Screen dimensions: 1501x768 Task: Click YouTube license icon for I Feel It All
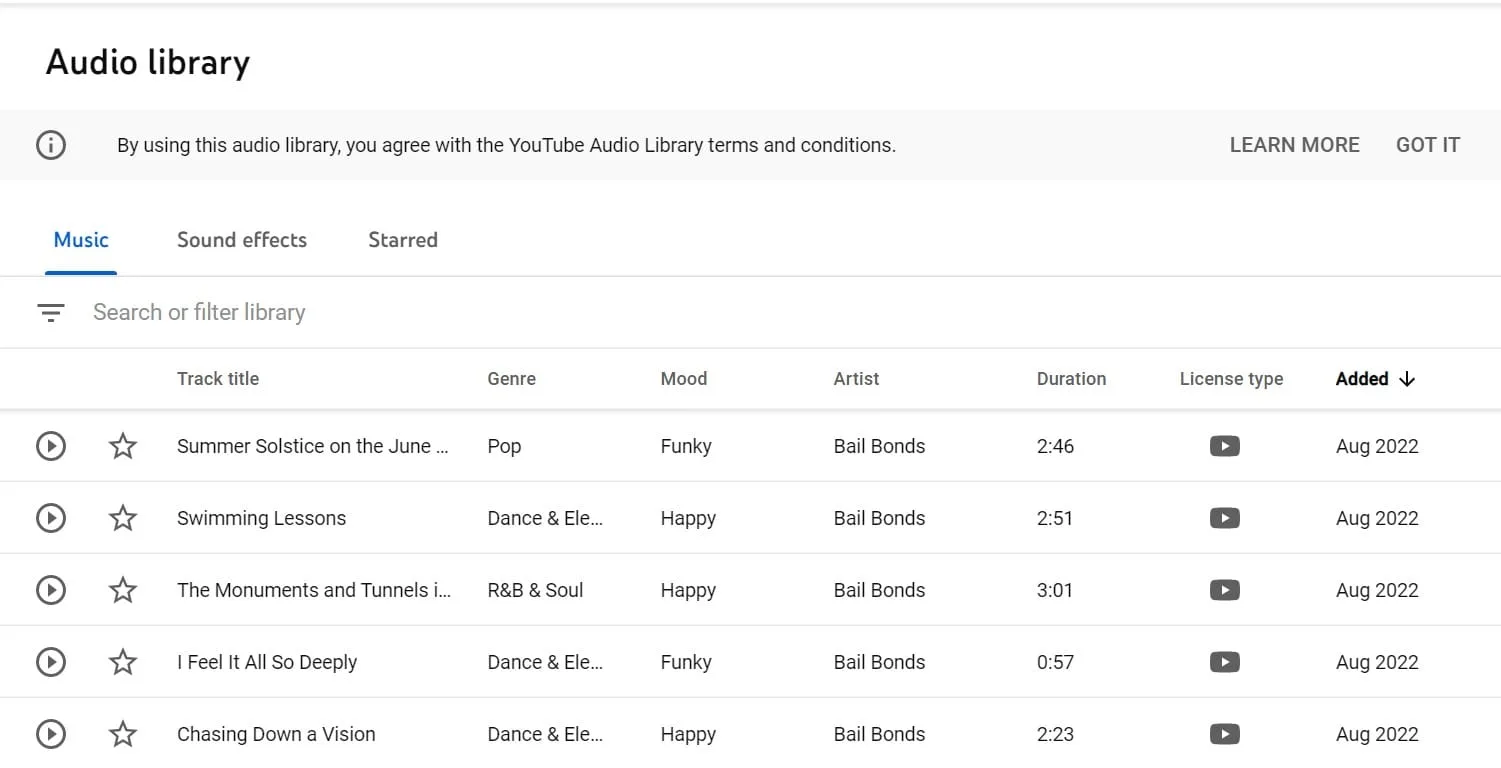coord(1225,662)
